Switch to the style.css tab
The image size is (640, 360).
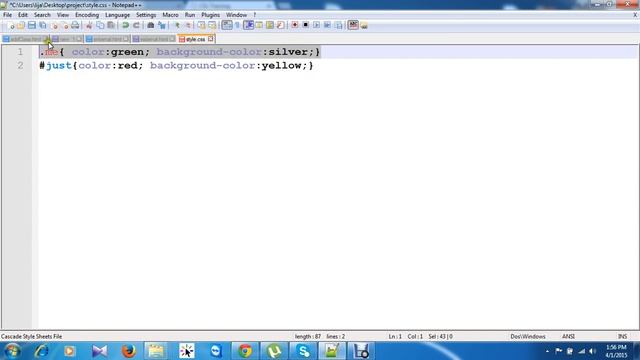(195, 39)
